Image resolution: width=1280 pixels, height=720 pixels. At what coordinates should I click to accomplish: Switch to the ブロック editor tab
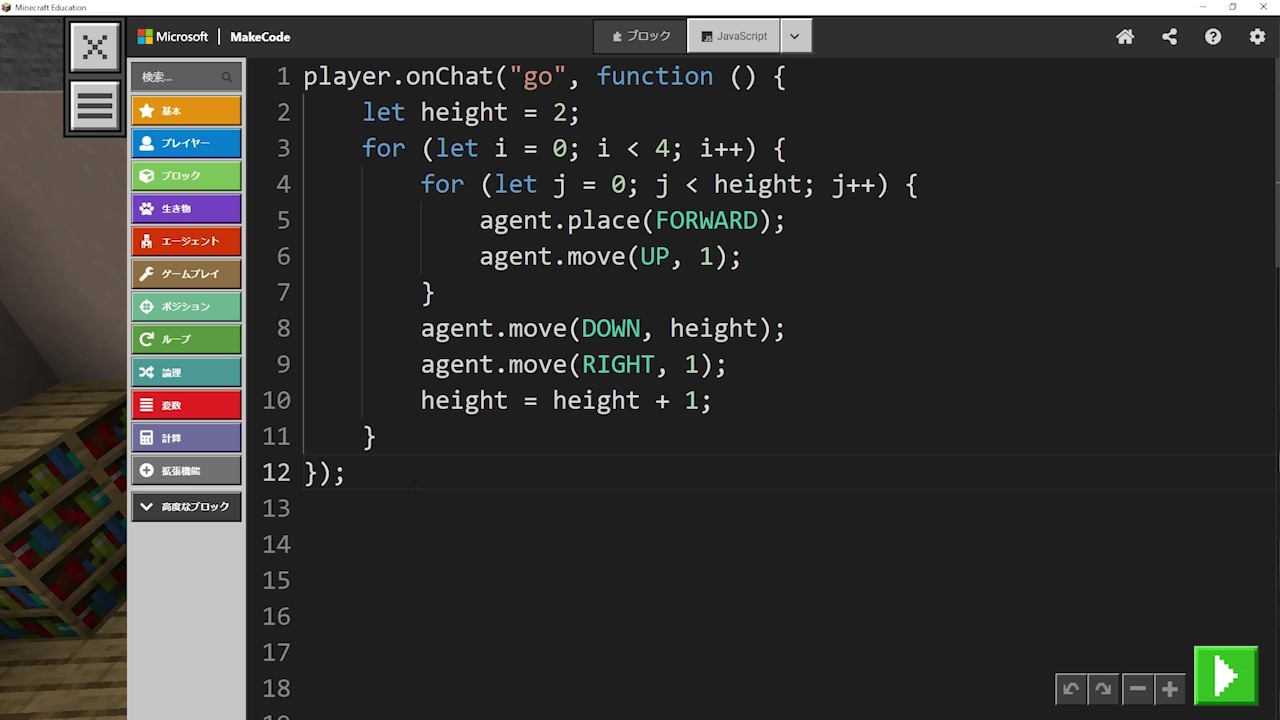(641, 36)
